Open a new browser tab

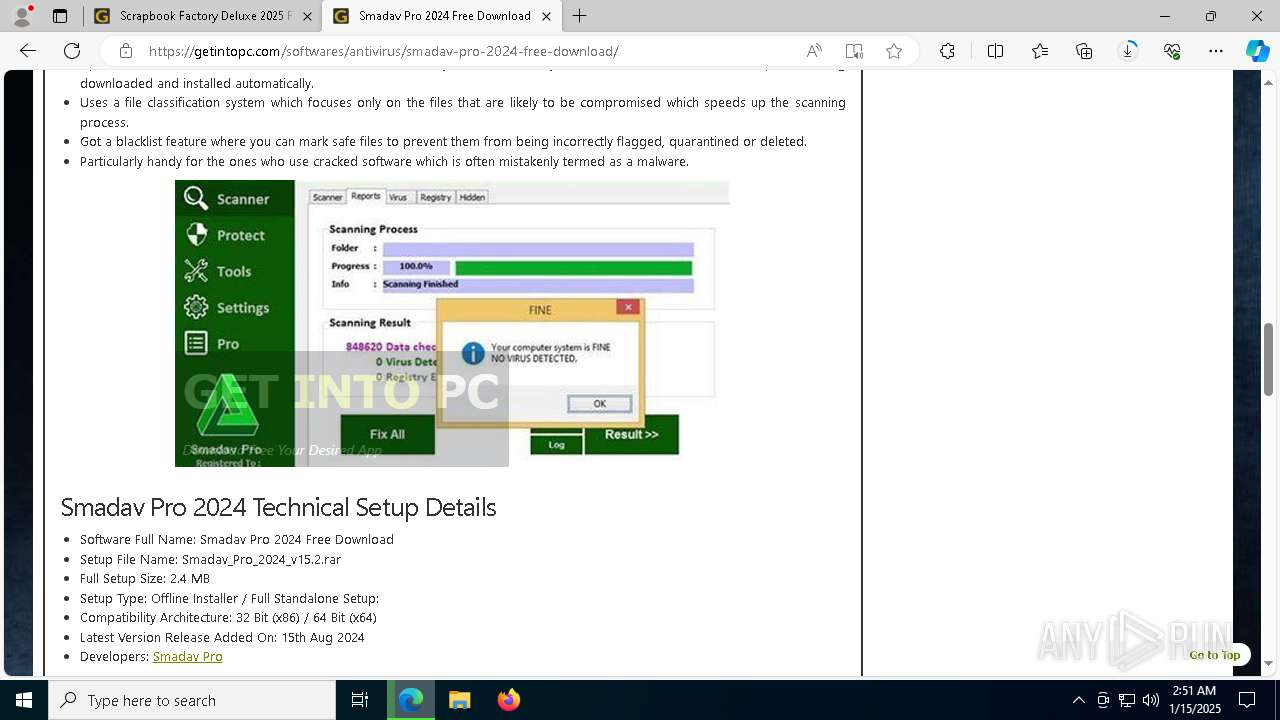(579, 16)
